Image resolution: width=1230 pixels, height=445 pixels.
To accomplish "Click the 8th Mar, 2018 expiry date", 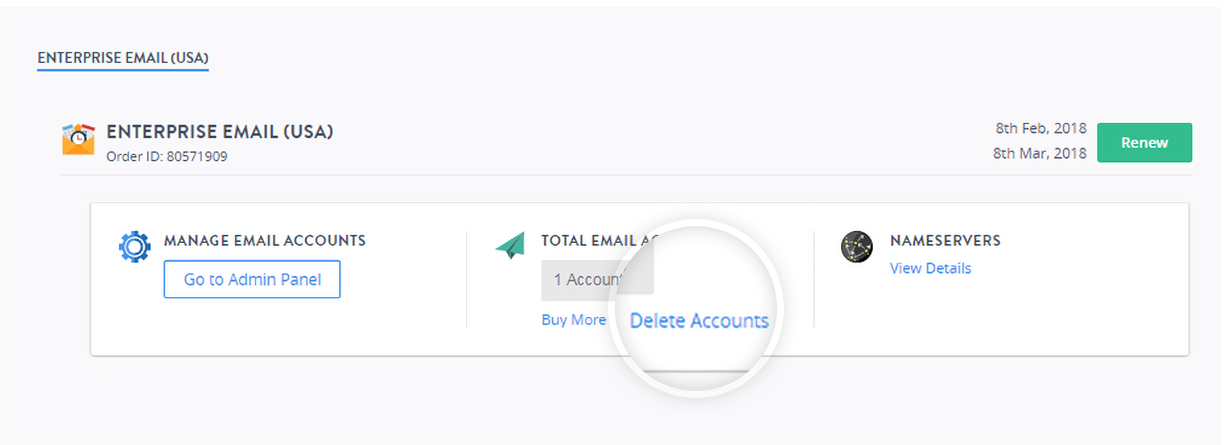I will [1040, 153].
